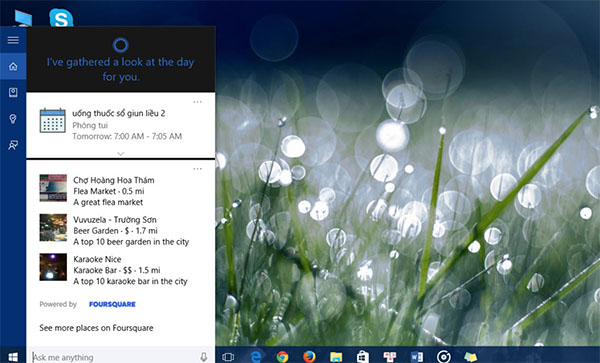The height and width of the screenshot is (363, 600).
Task: Open the sticky notes icon on taskbar
Action: 470,357
